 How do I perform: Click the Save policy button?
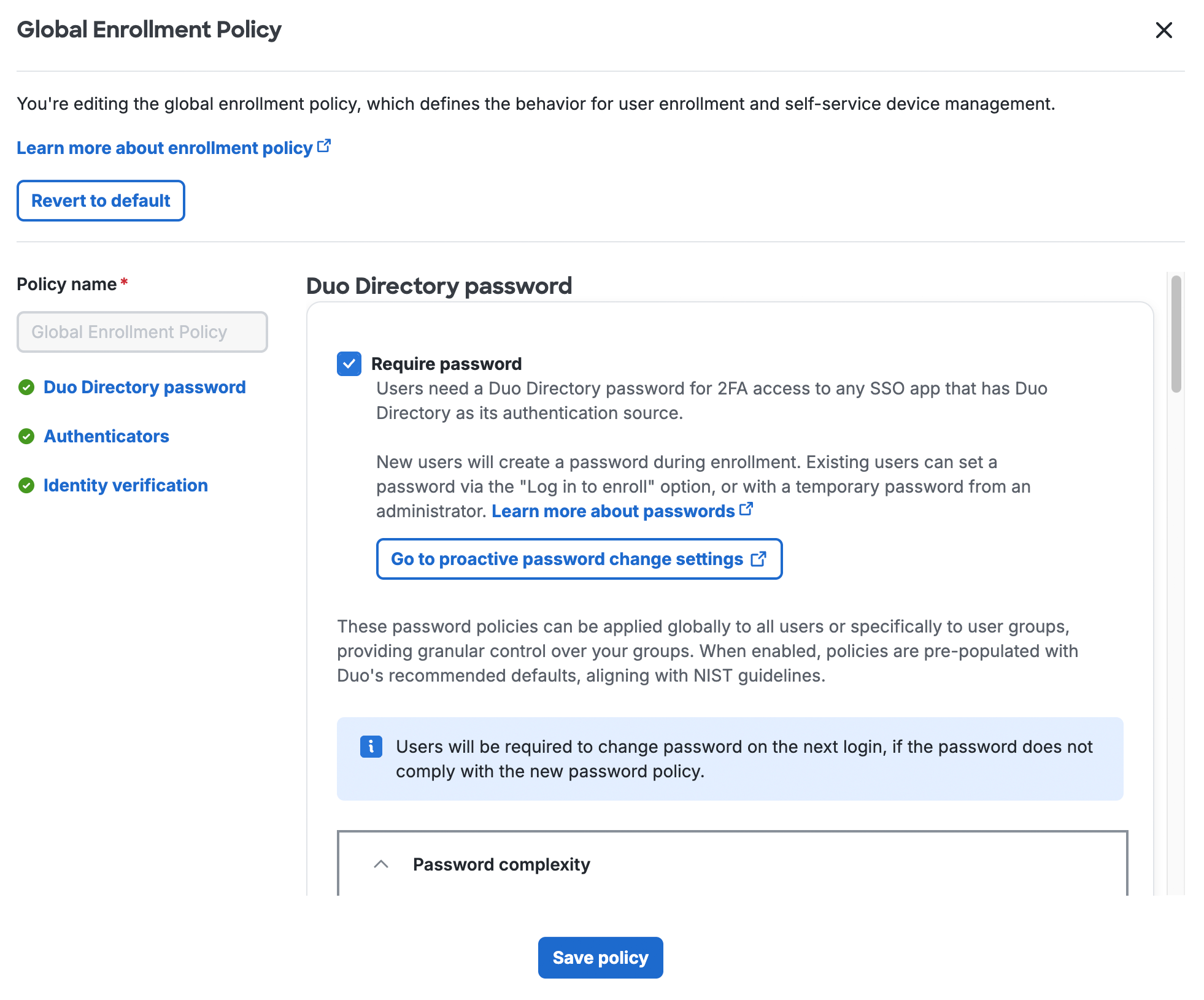(600, 957)
